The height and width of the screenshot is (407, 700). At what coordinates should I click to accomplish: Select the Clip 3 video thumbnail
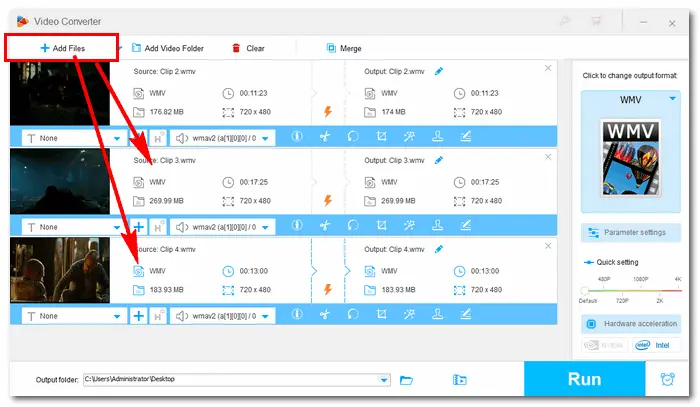60,181
